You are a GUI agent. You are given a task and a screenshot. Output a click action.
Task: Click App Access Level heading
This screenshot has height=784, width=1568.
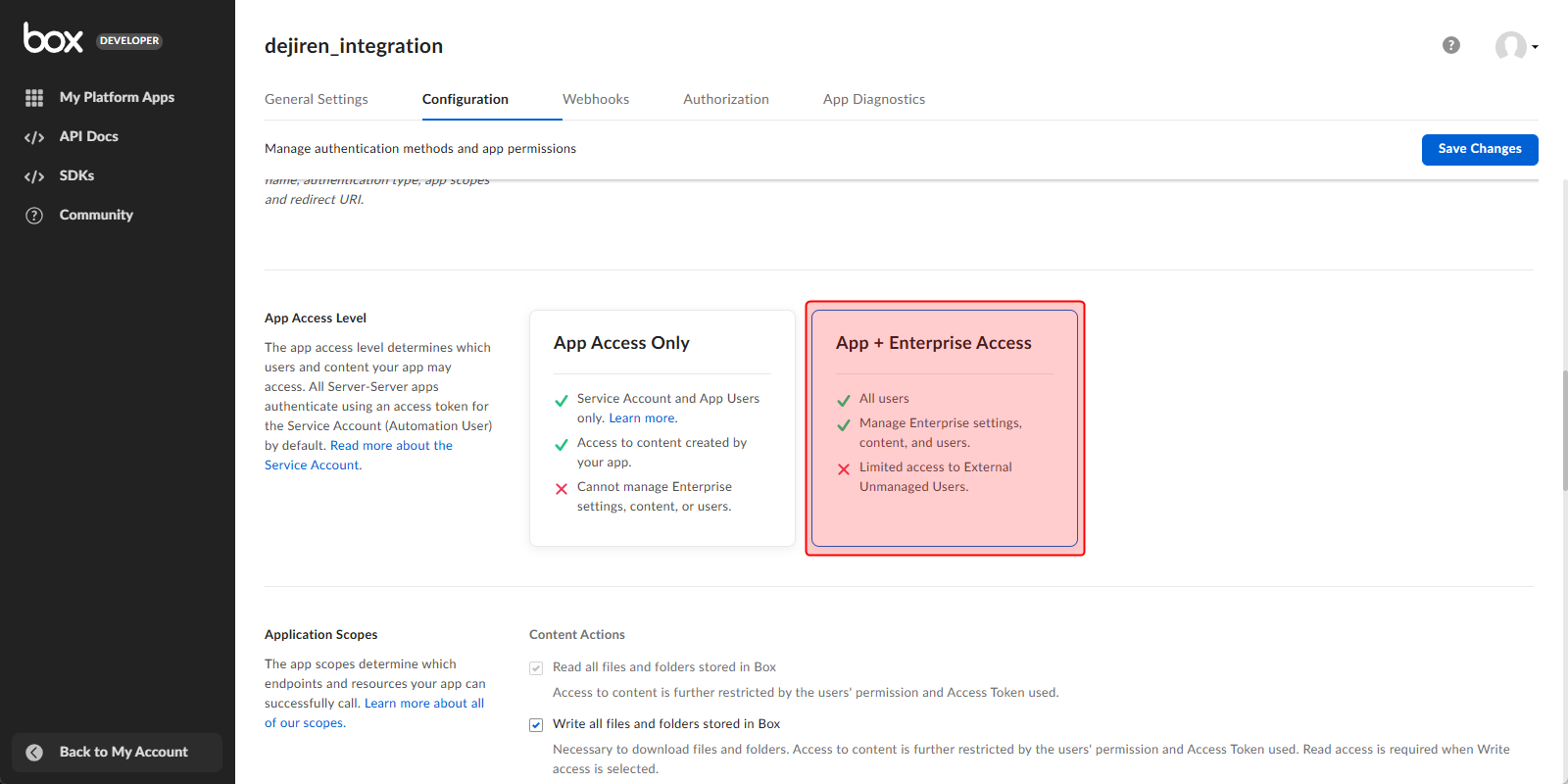(316, 318)
